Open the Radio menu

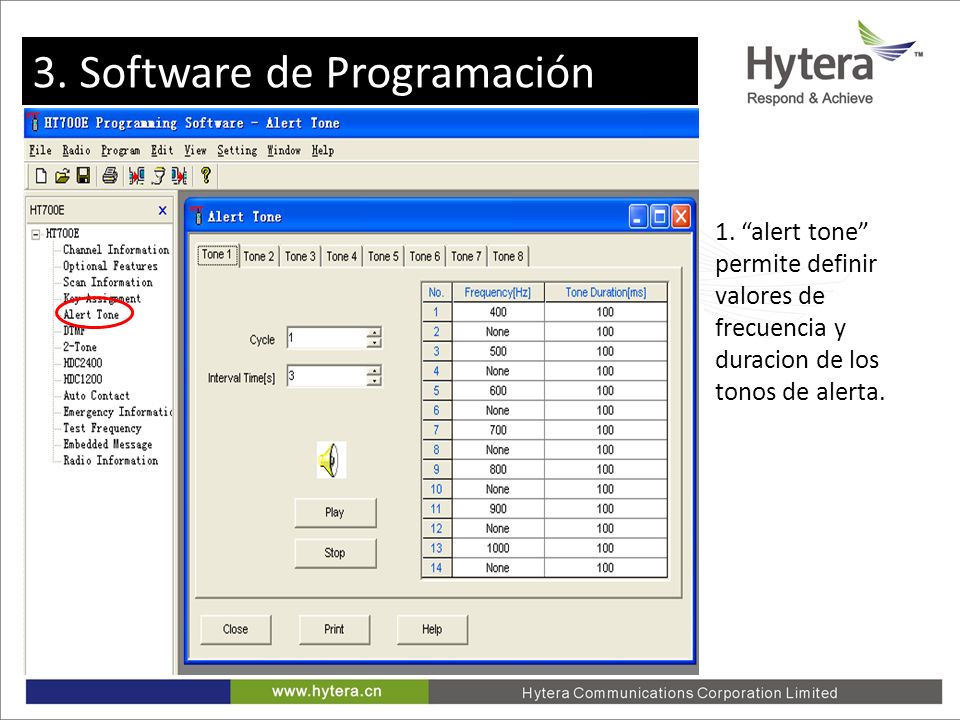pos(77,151)
